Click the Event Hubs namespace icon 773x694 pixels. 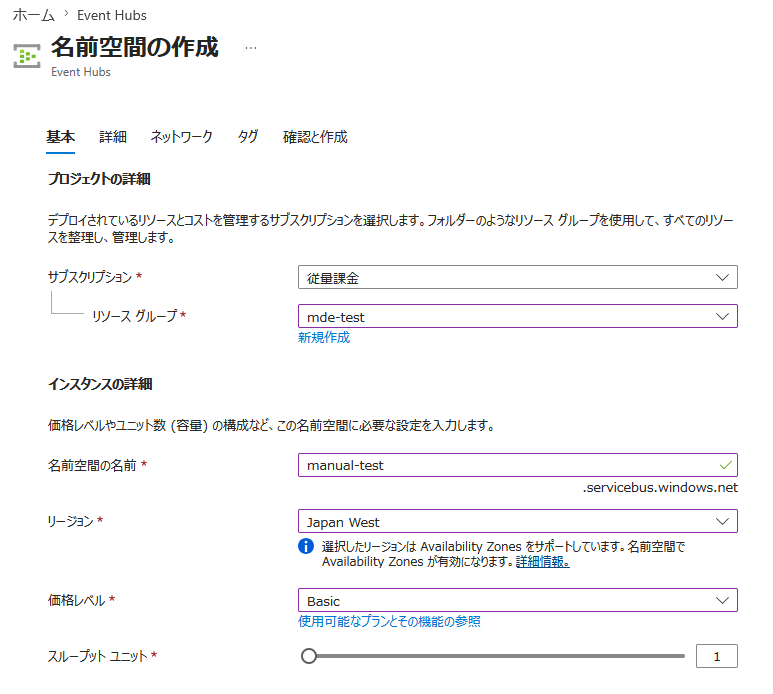coord(27,56)
